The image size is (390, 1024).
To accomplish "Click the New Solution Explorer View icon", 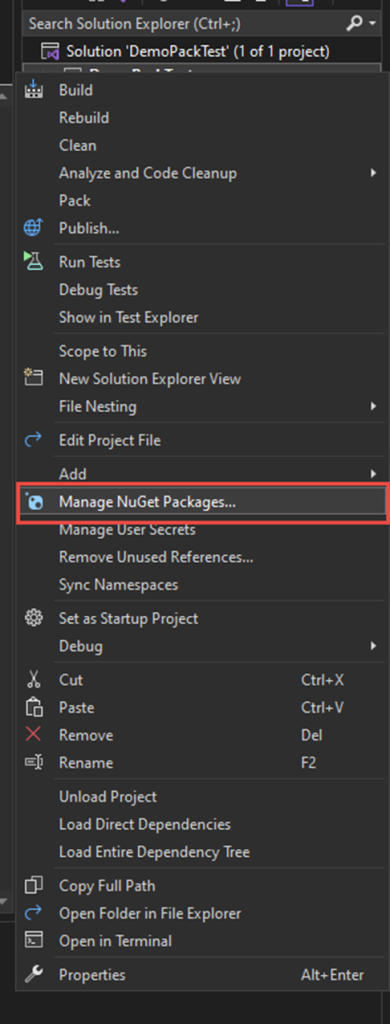I will [33, 378].
